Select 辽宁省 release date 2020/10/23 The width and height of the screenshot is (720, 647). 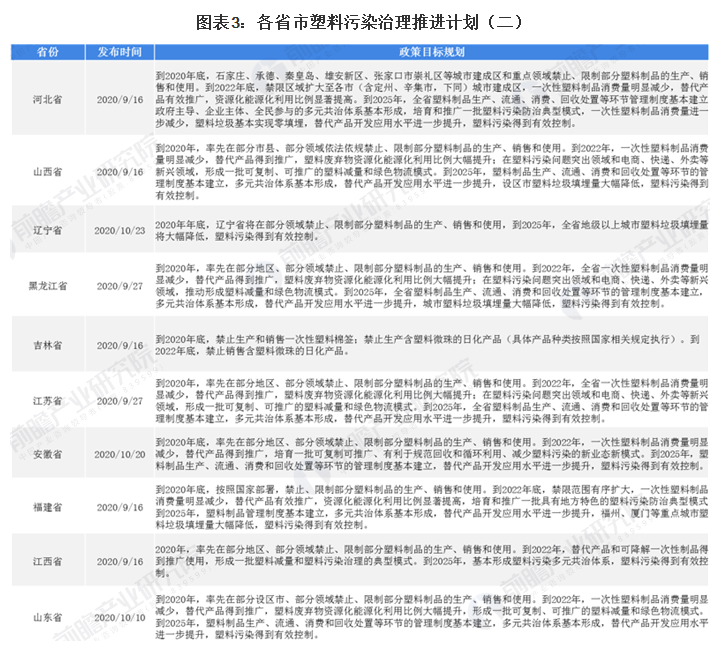pos(120,231)
